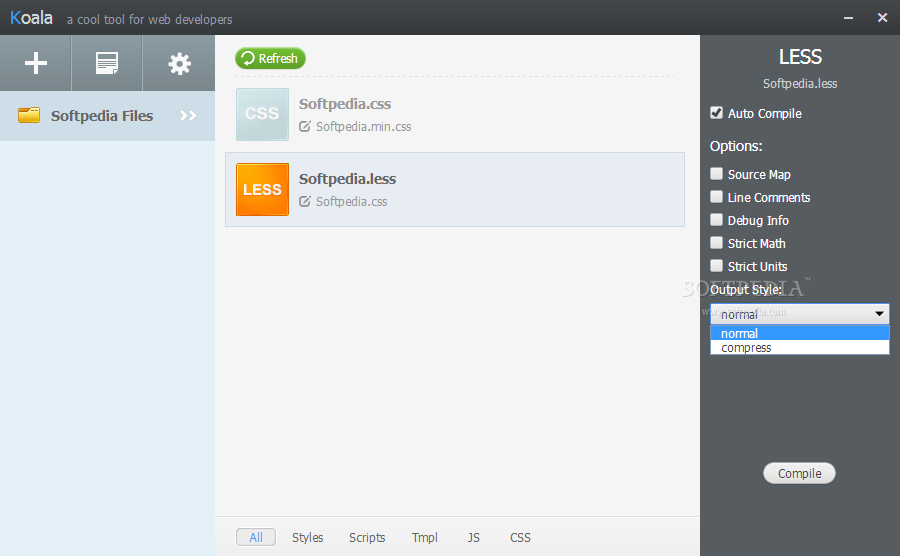The width and height of the screenshot is (900, 556).
Task: Show only JS files
Action: (474, 538)
